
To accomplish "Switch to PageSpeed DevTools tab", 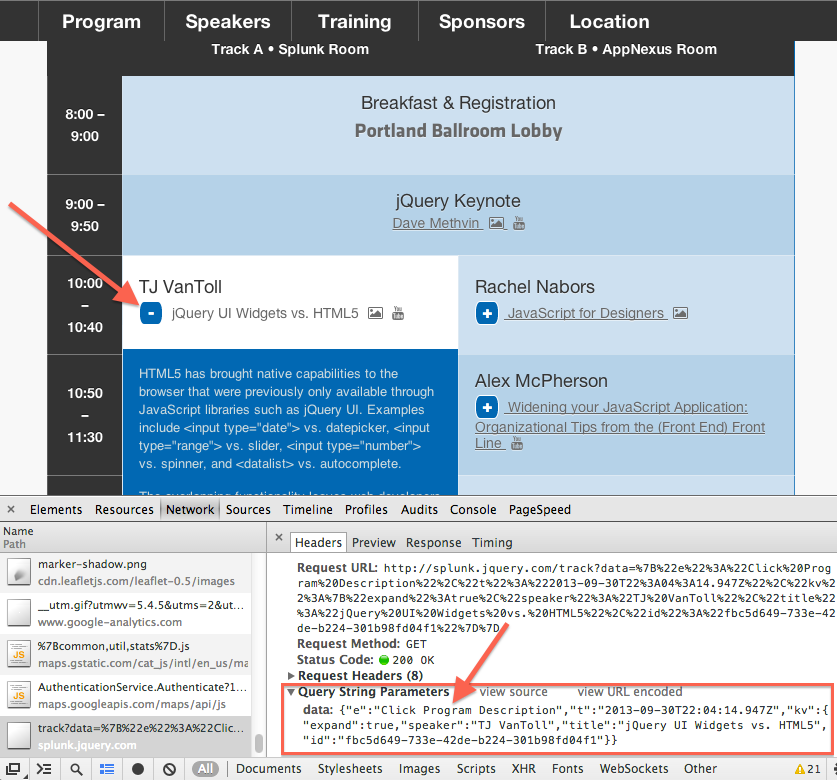I will (540, 510).
